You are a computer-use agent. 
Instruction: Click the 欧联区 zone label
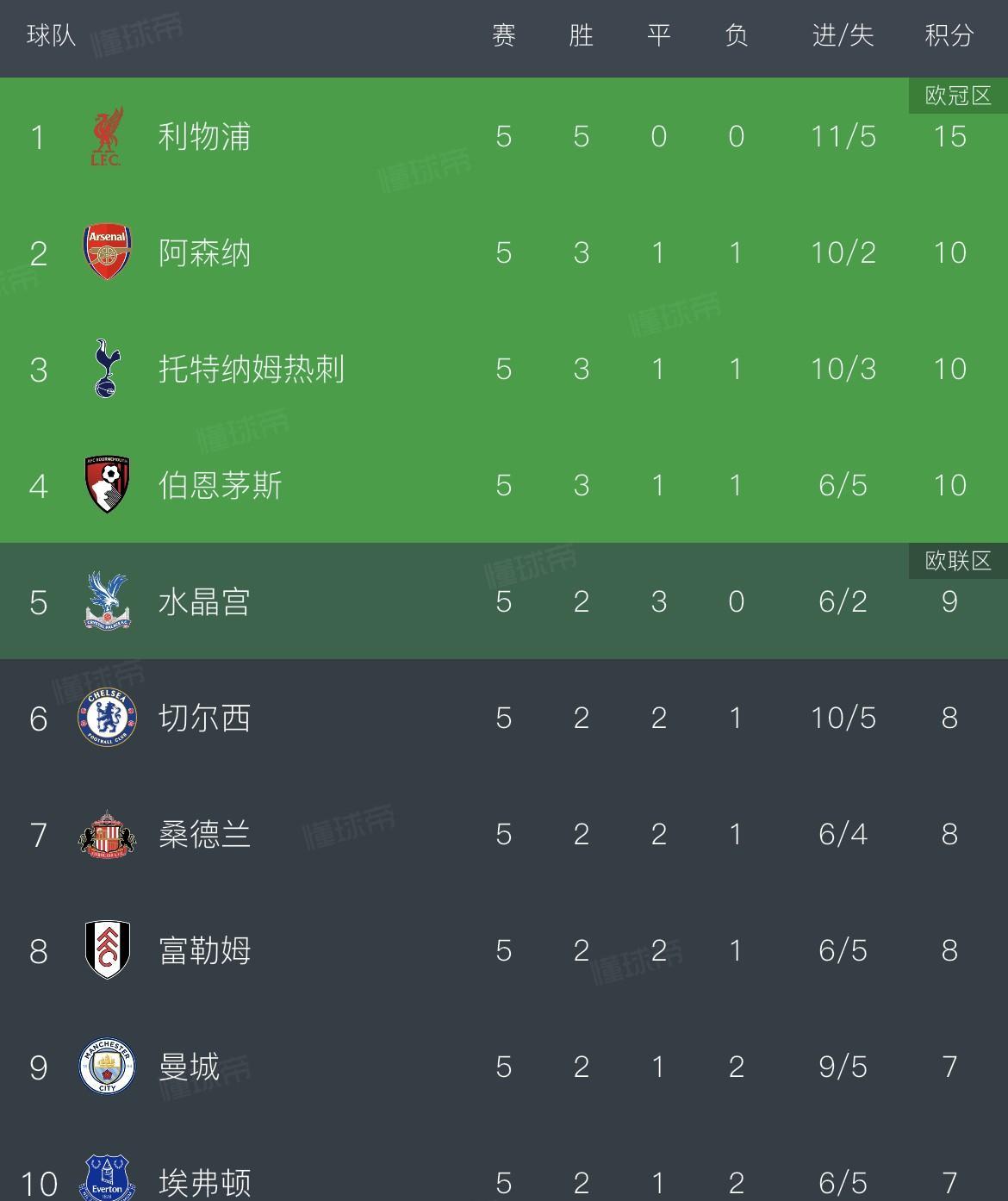pyautogui.click(x=958, y=561)
